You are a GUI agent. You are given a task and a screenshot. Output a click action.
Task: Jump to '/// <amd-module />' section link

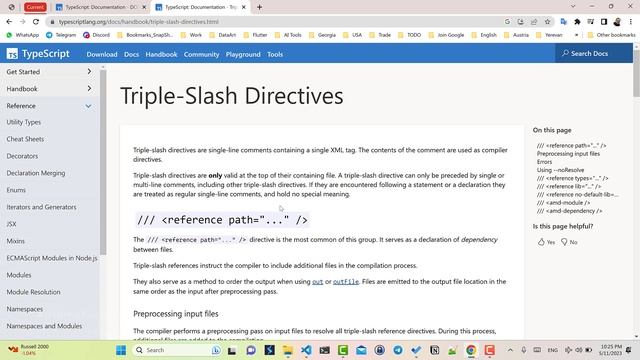pos(563,203)
